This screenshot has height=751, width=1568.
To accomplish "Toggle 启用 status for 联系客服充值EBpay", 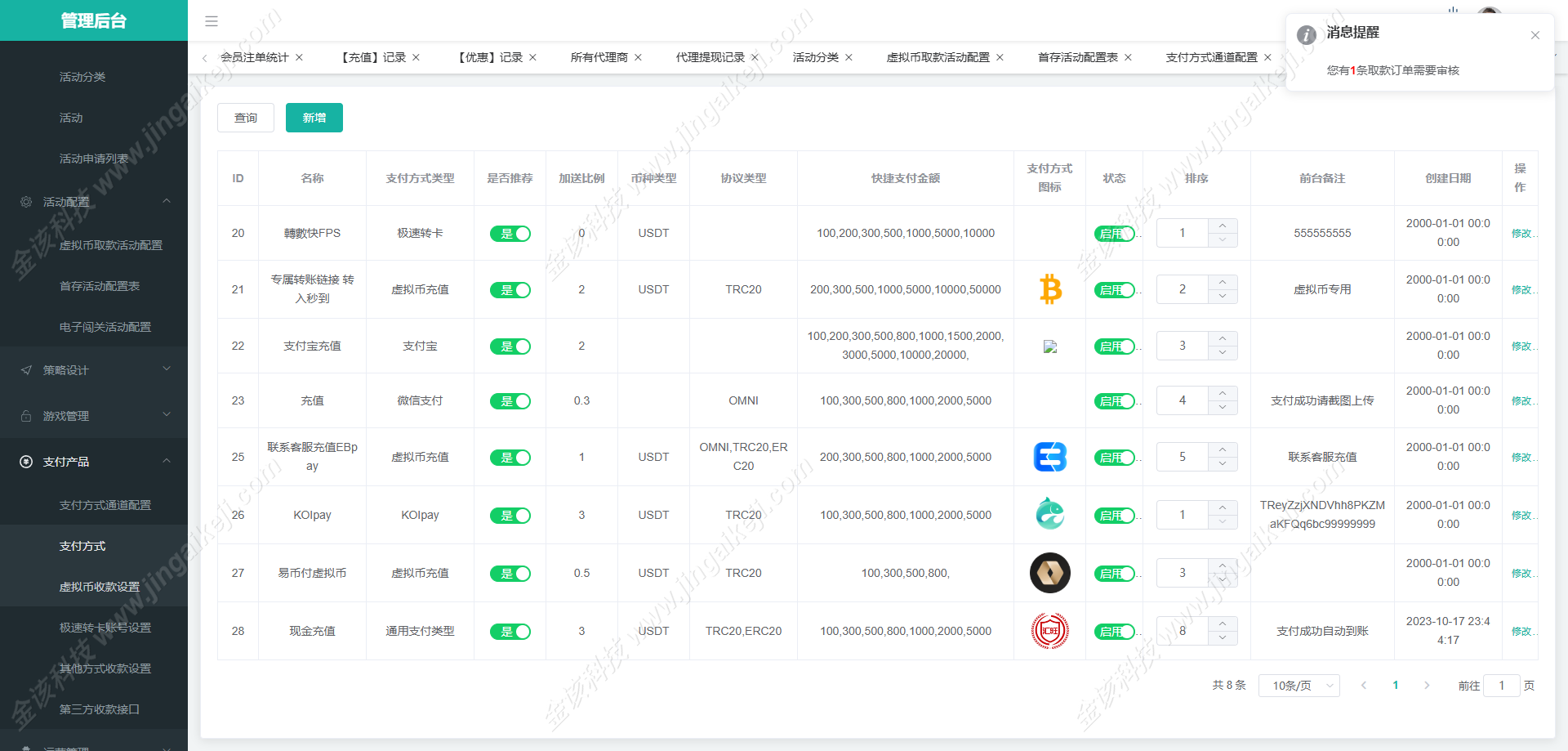I will point(1115,458).
